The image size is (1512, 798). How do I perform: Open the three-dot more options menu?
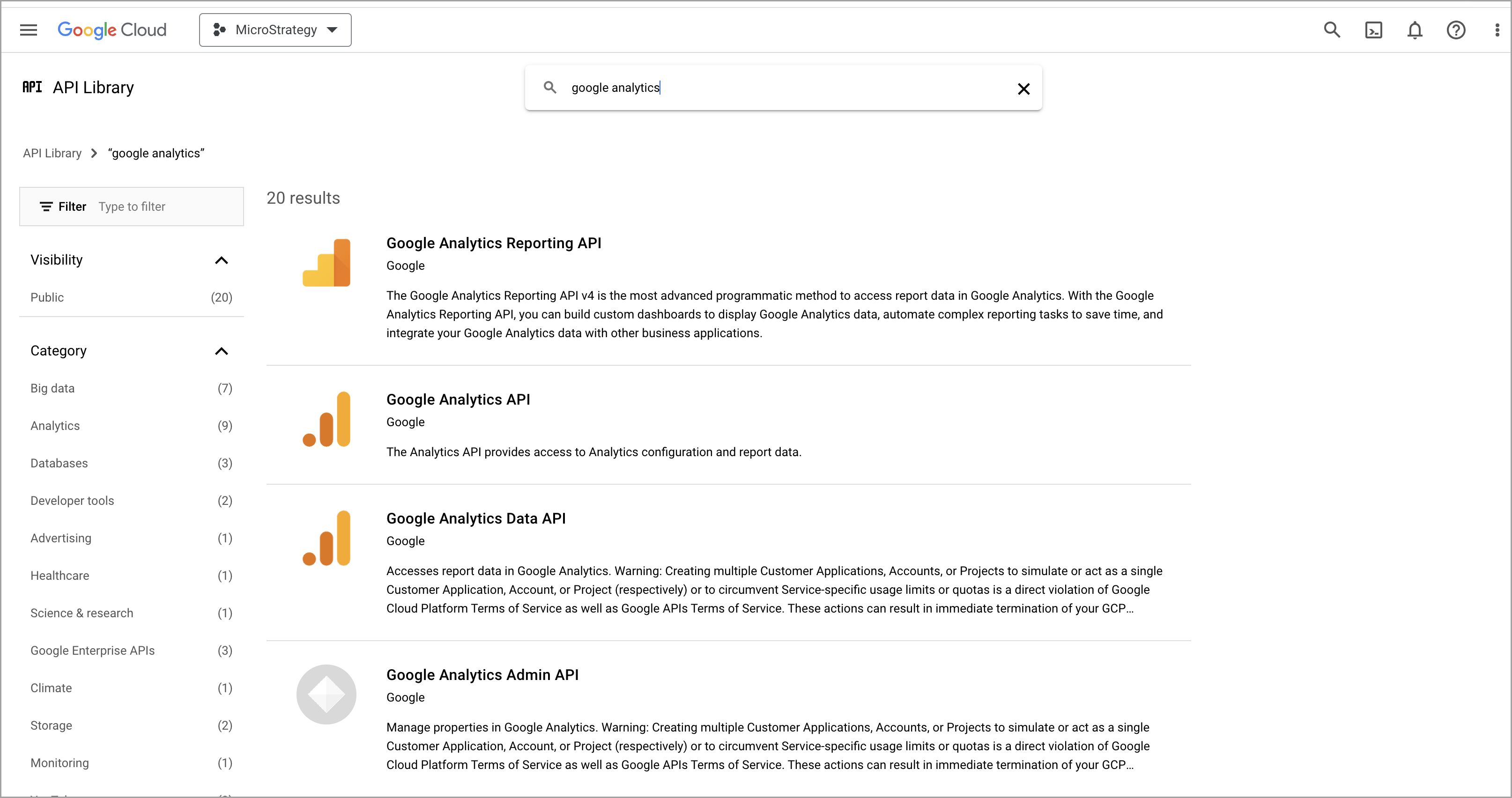coord(1497,30)
